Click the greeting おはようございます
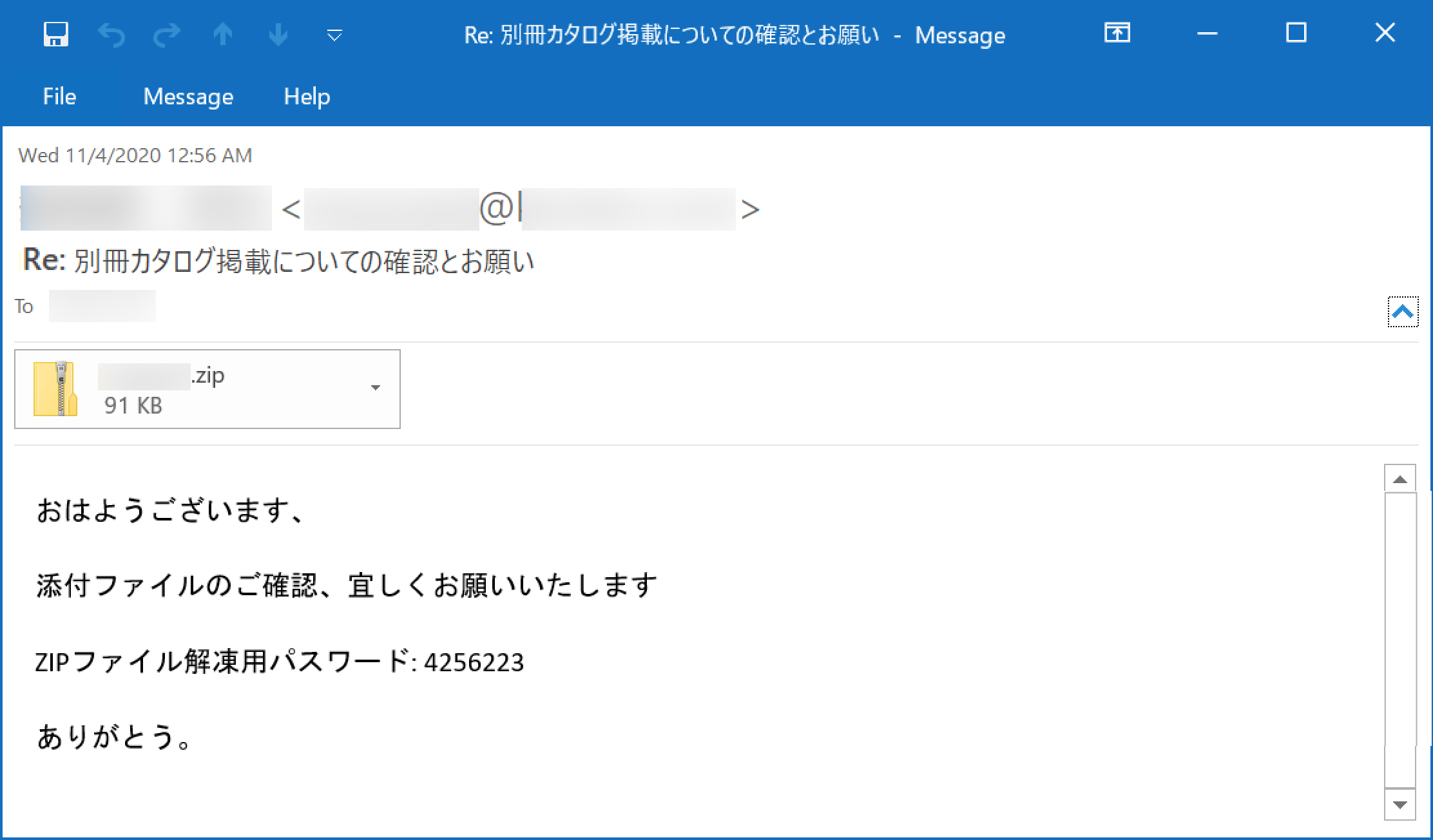Viewport: 1433px width, 840px height. pos(169,510)
